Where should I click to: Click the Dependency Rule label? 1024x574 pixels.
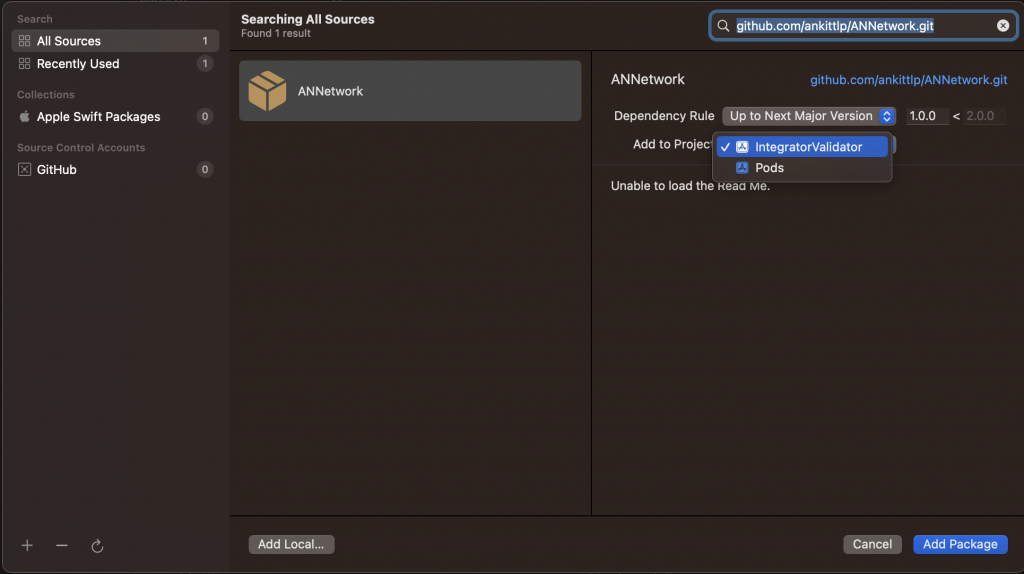tap(664, 116)
